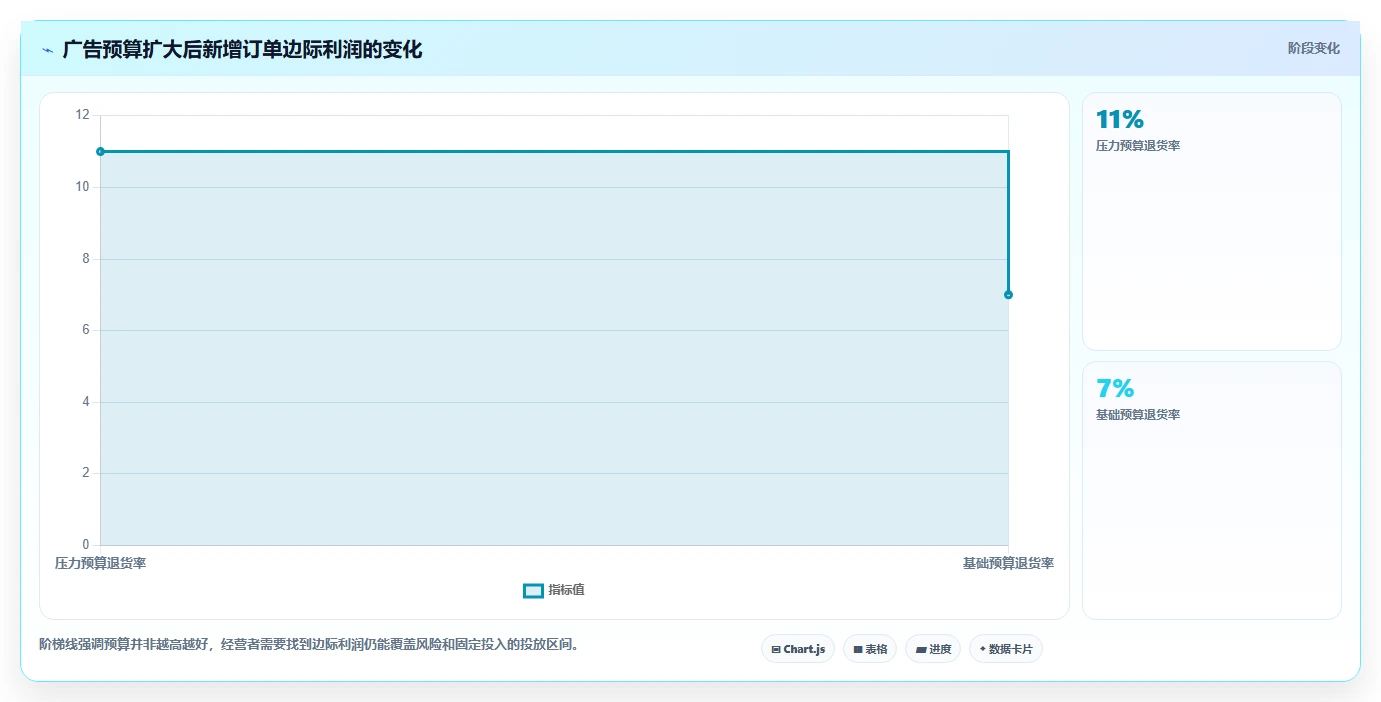Click the y-axis tick label 12
This screenshot has width=1381, height=702.
(x=82, y=115)
